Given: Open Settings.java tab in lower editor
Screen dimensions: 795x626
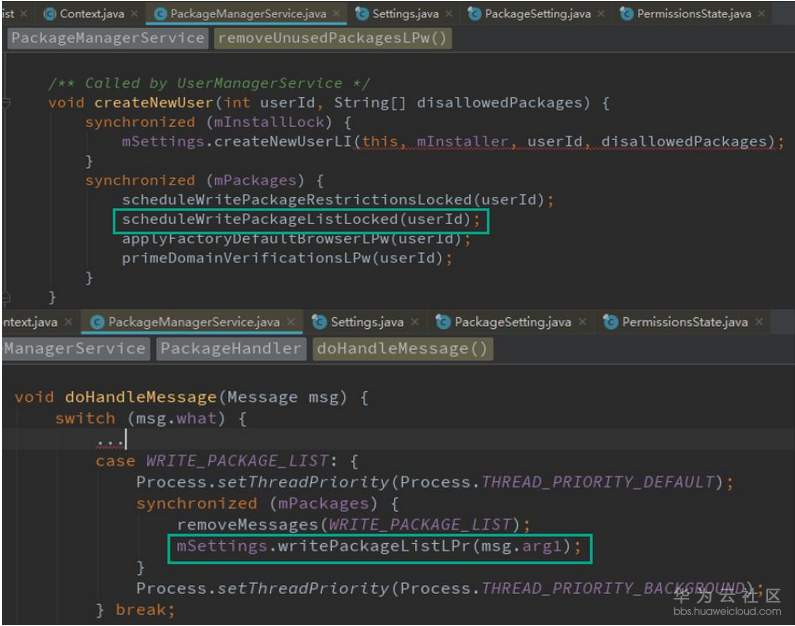Looking at the screenshot, I should point(358,322).
